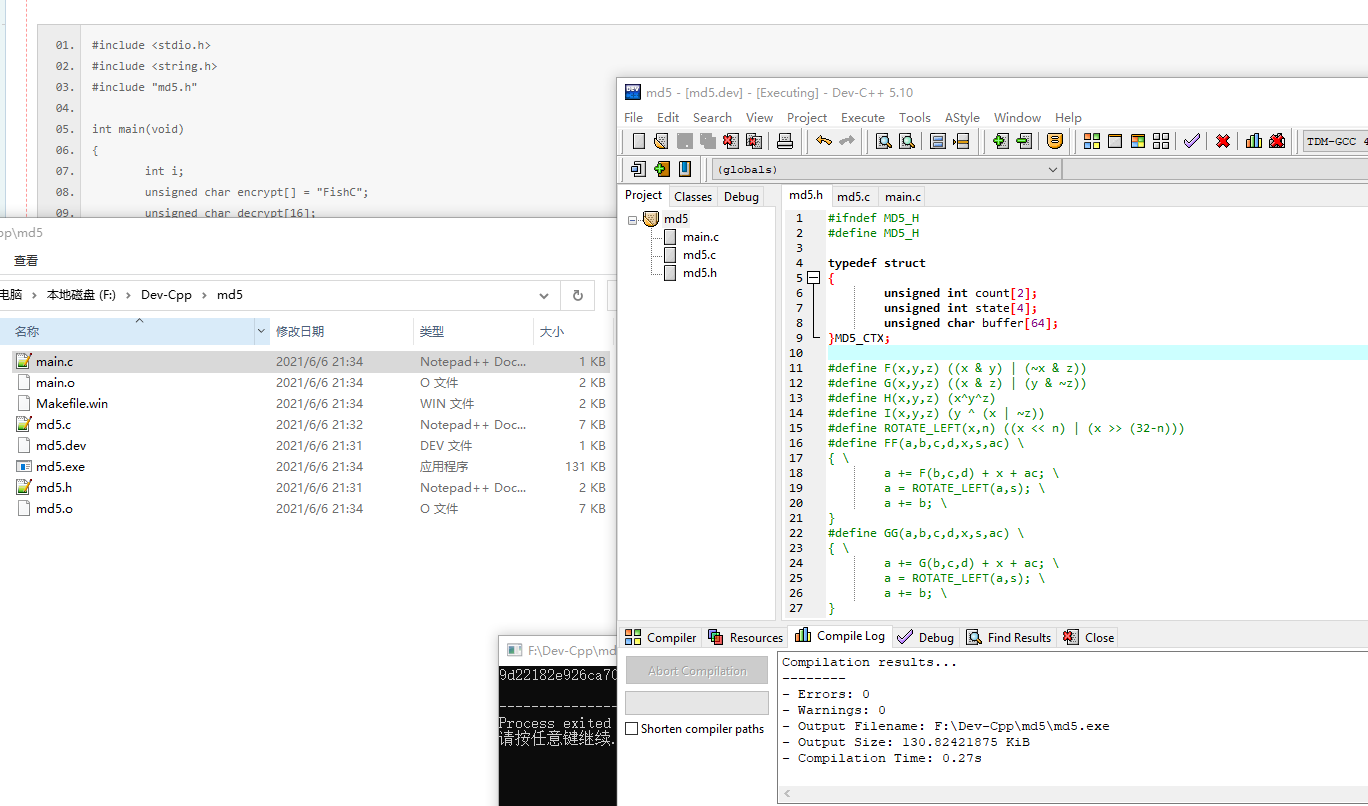Image resolution: width=1368 pixels, height=806 pixels.
Task: Click the Compile four-squares icon
Action: (x=1092, y=141)
